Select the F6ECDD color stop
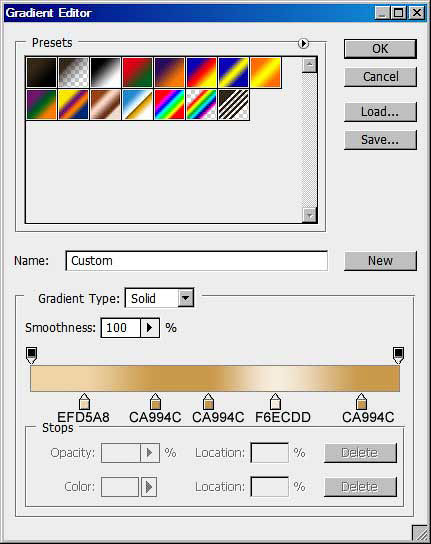The width and height of the screenshot is (431, 544). [275, 401]
